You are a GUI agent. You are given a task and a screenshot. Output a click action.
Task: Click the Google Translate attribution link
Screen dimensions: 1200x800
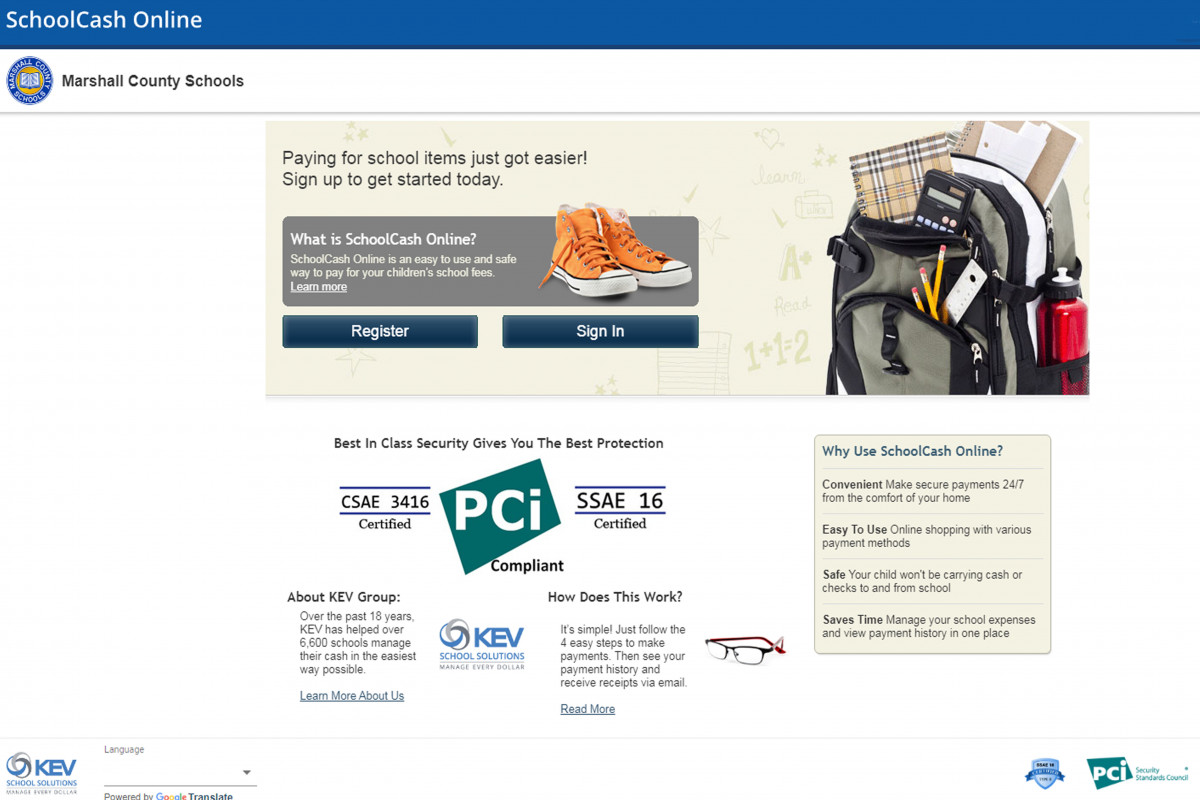click(x=194, y=796)
